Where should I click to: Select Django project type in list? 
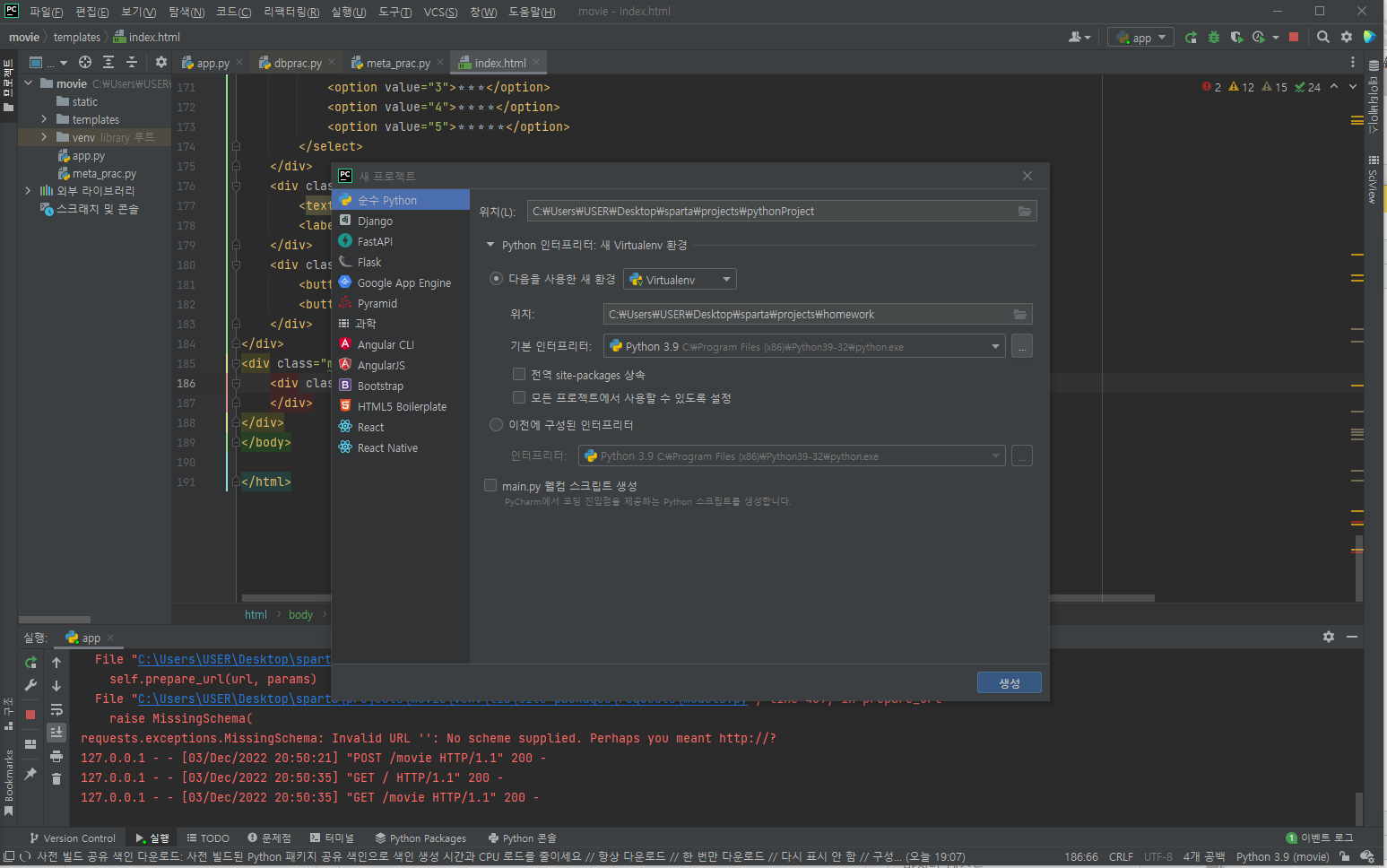pyautogui.click(x=401, y=221)
